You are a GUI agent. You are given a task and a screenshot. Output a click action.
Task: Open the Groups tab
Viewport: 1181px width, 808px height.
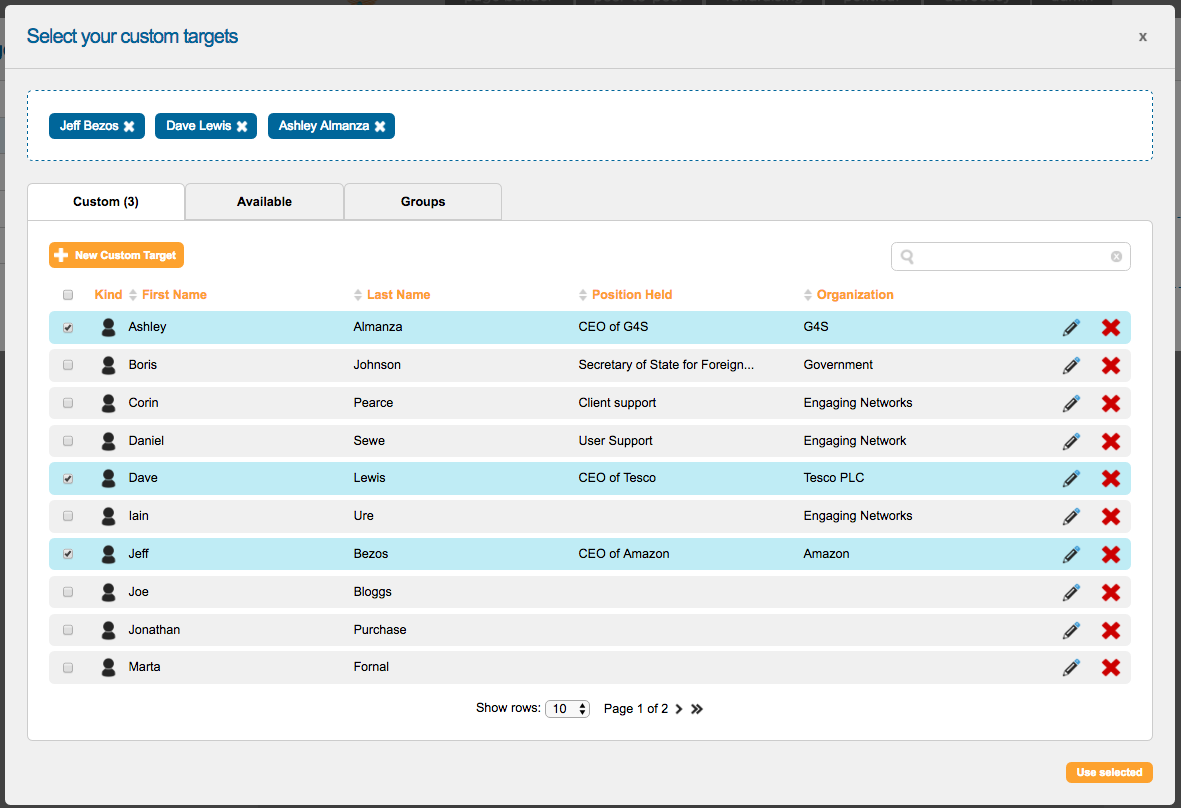click(423, 202)
